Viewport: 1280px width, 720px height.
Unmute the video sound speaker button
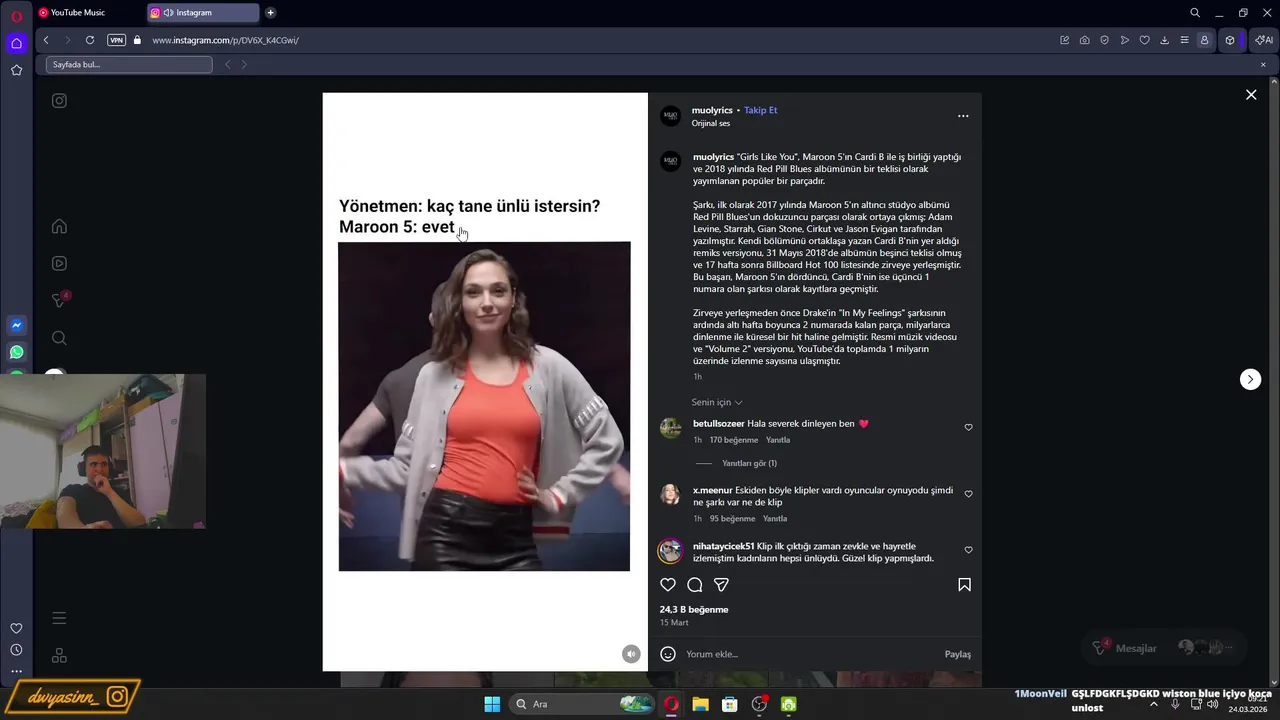click(x=631, y=654)
